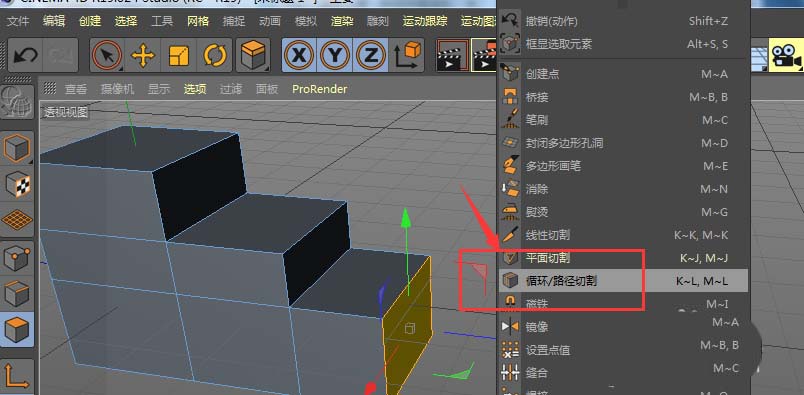Choose 线性切割 from context menu
804x395 pixels.
click(623, 235)
